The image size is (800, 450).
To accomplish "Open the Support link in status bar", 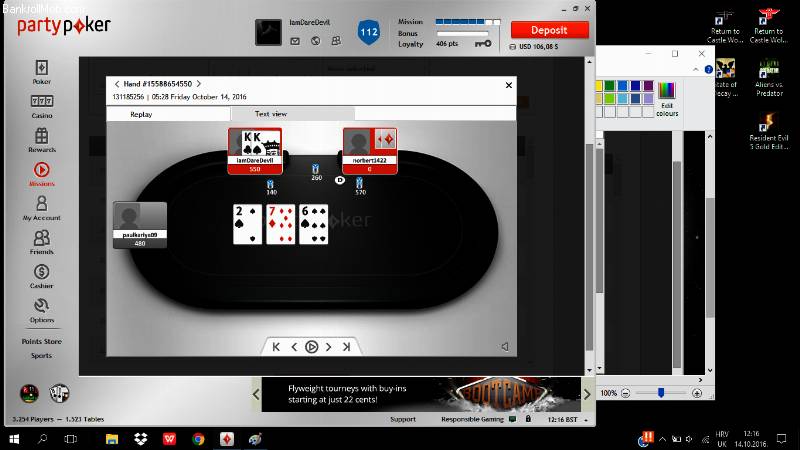I will pyautogui.click(x=403, y=419).
